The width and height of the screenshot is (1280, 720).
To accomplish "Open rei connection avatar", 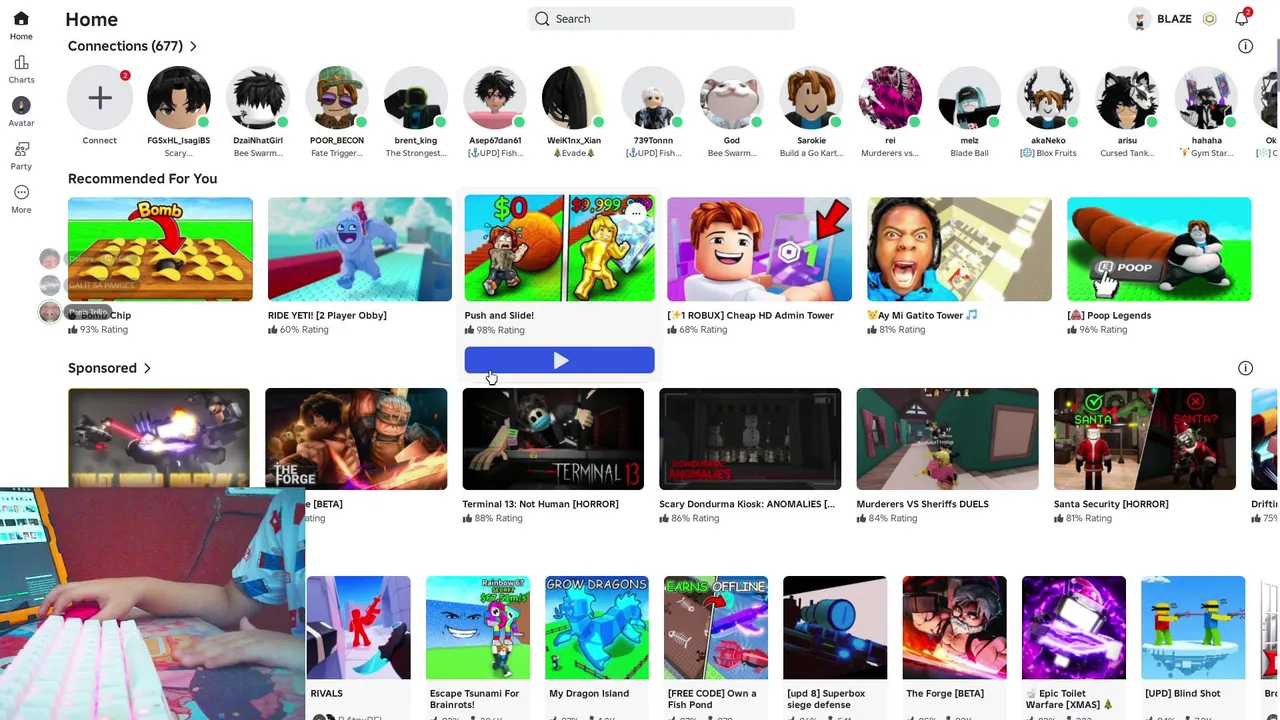I will pyautogui.click(x=890, y=98).
